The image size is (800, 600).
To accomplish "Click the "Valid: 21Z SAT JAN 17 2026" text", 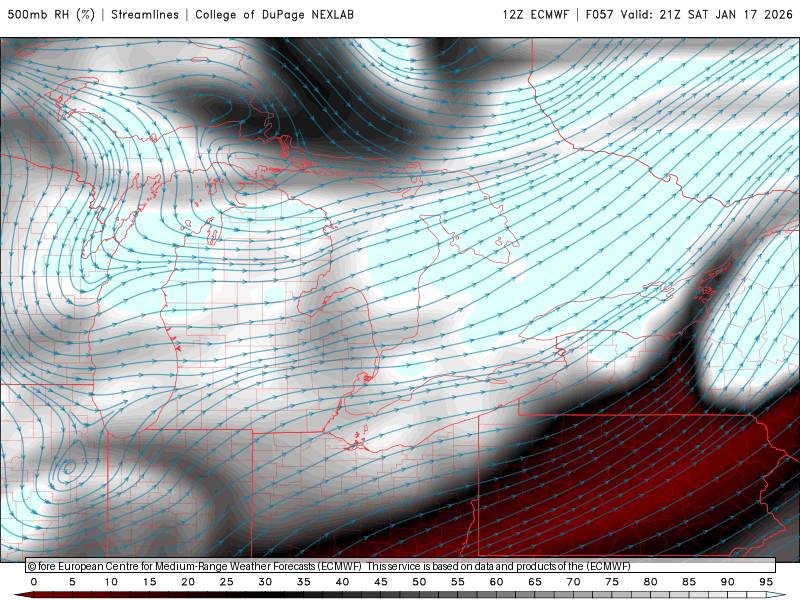I will tap(706, 14).
